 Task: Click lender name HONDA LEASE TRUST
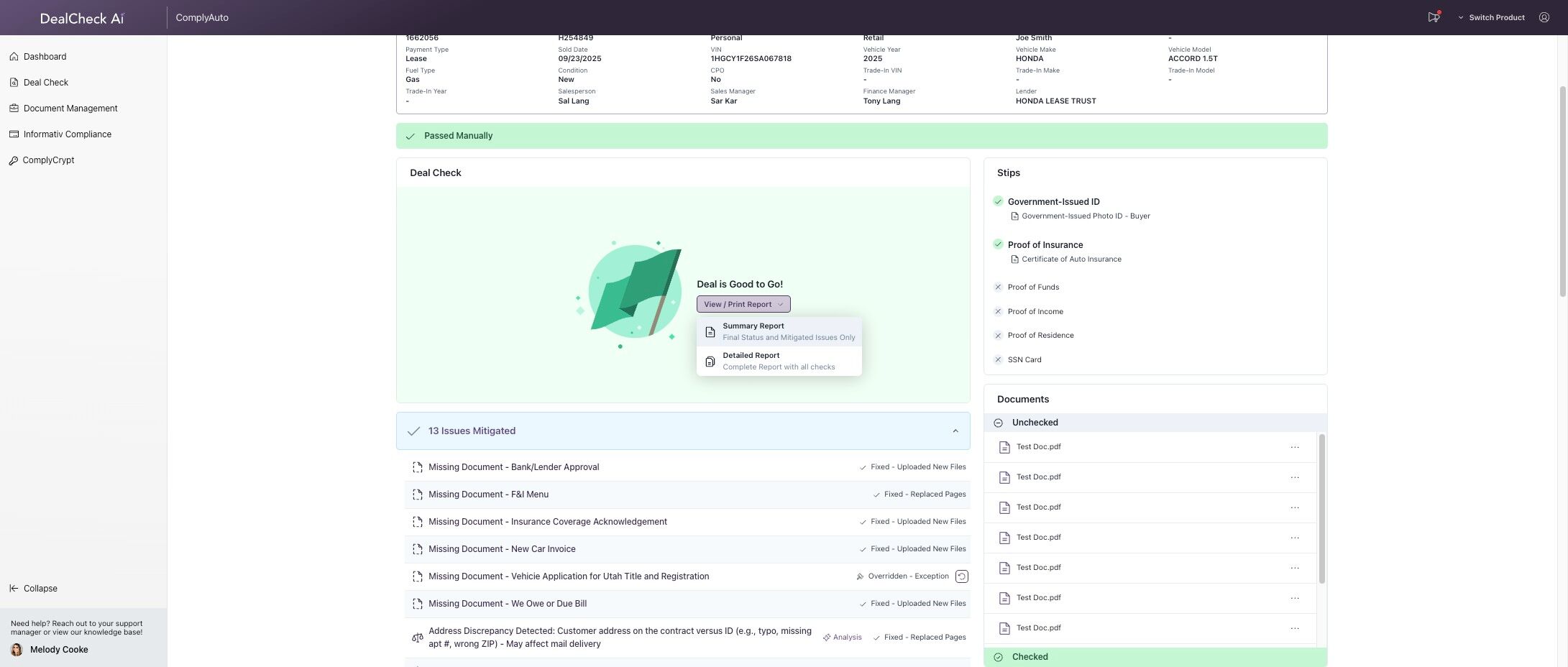[x=1055, y=101]
